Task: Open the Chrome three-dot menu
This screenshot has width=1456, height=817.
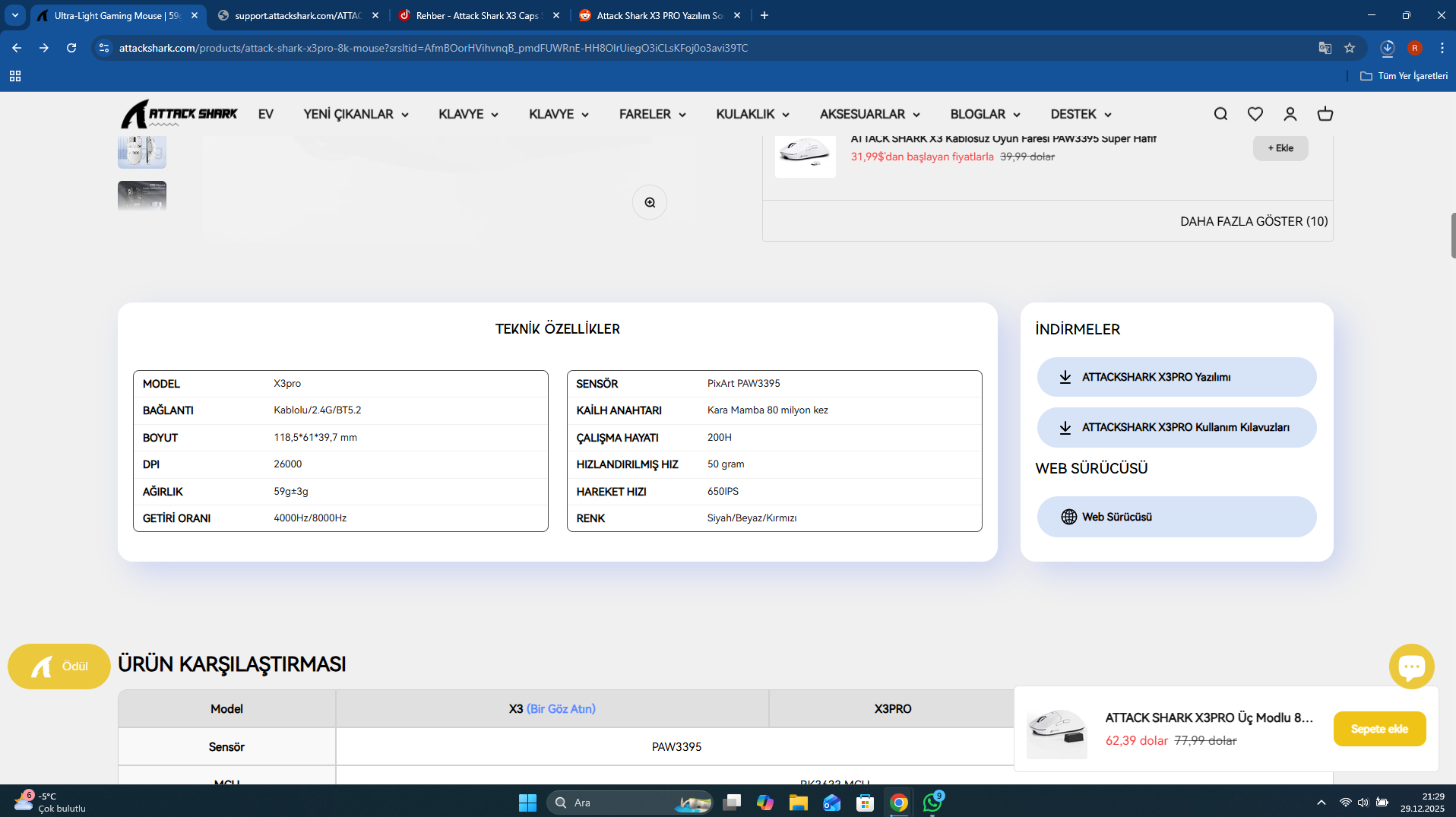Action: click(x=1442, y=48)
